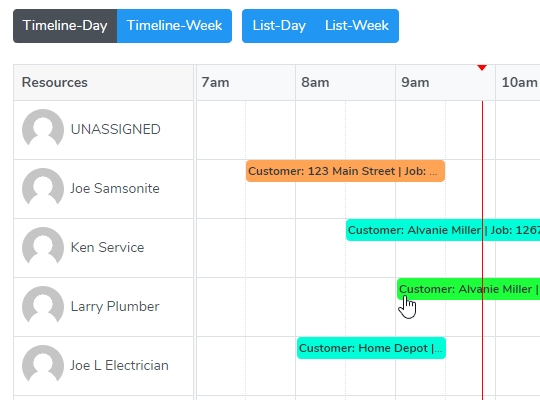
Task: Switch to Timeline-Week view
Action: coord(174,26)
